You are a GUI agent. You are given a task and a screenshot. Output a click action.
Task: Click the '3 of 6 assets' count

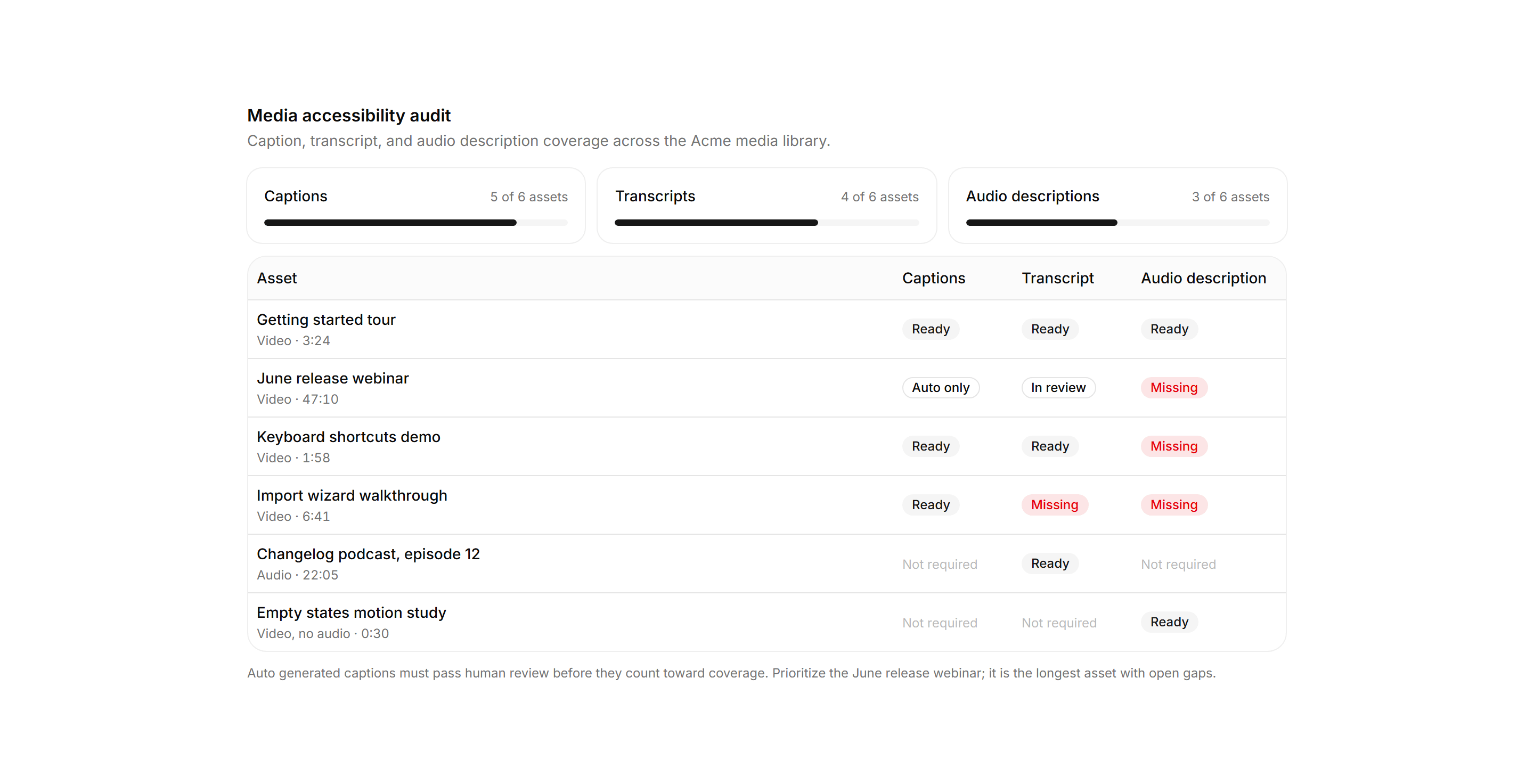tap(1230, 197)
